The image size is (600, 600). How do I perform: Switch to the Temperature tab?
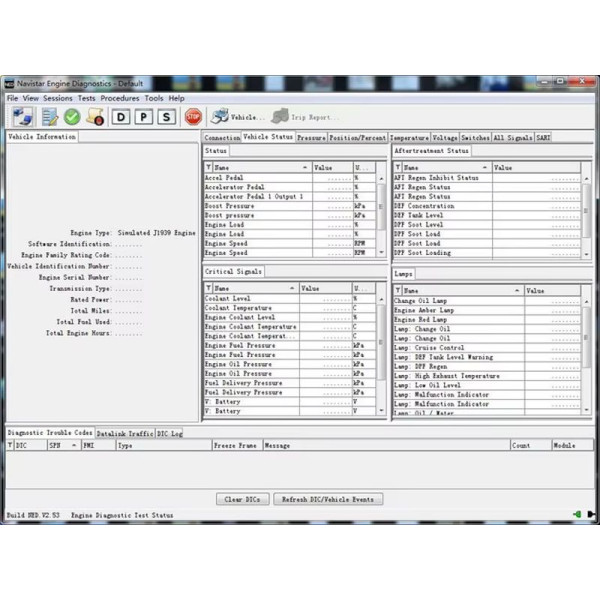coord(409,137)
